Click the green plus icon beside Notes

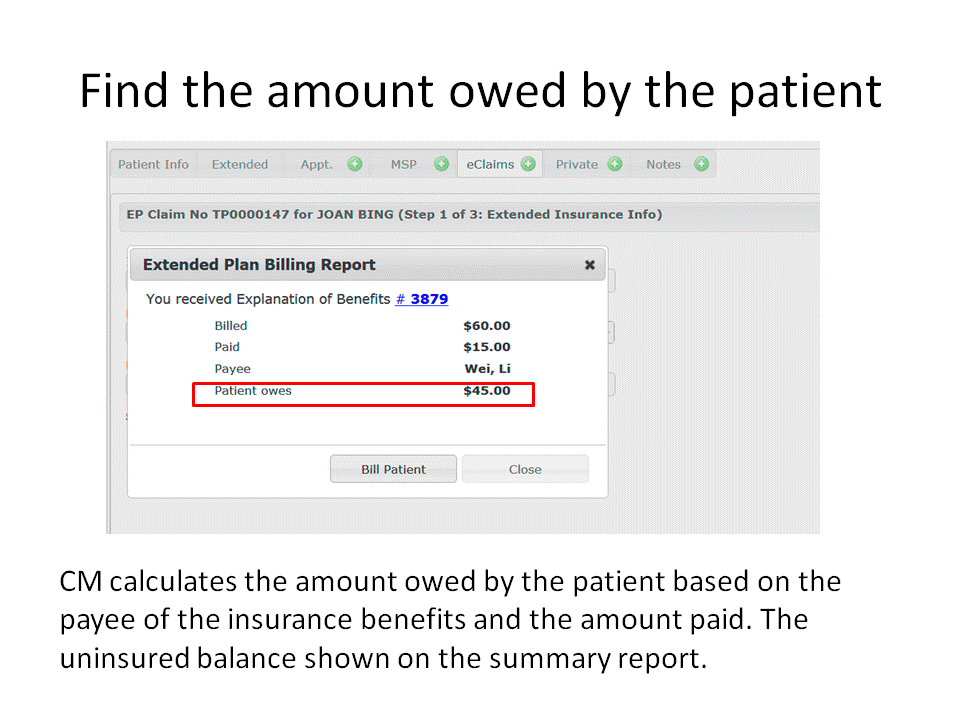point(701,164)
